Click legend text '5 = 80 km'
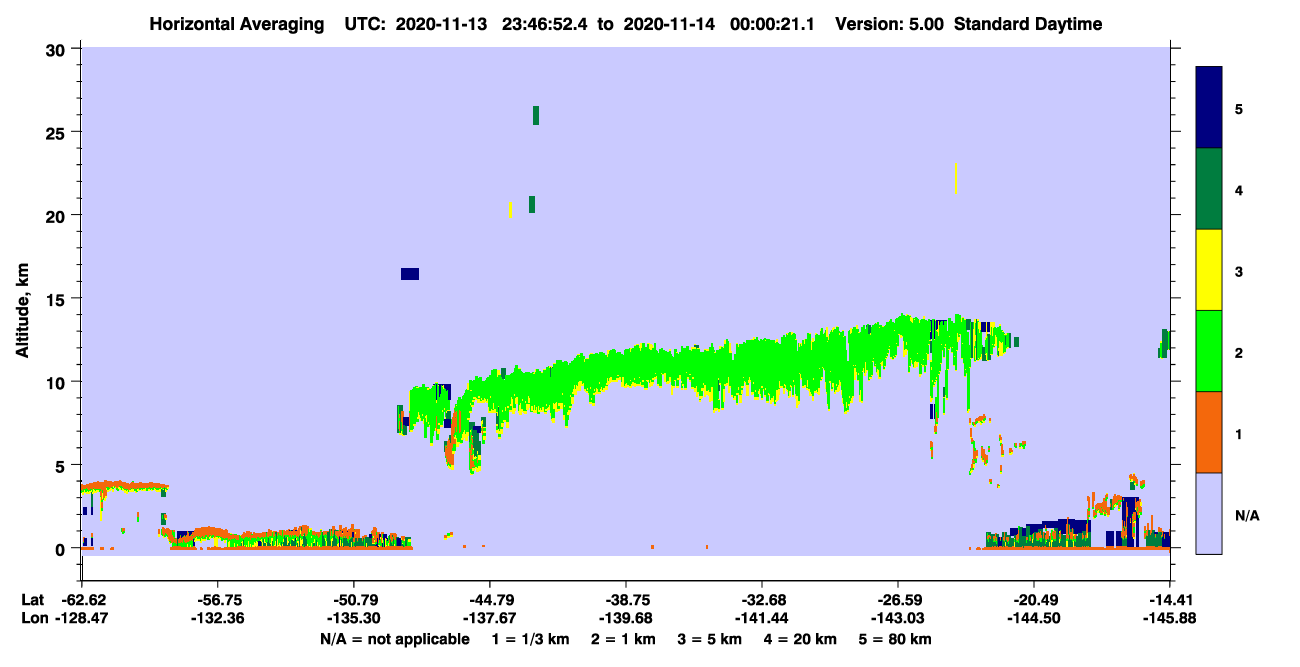This screenshot has width=1300, height=667. click(x=896, y=639)
